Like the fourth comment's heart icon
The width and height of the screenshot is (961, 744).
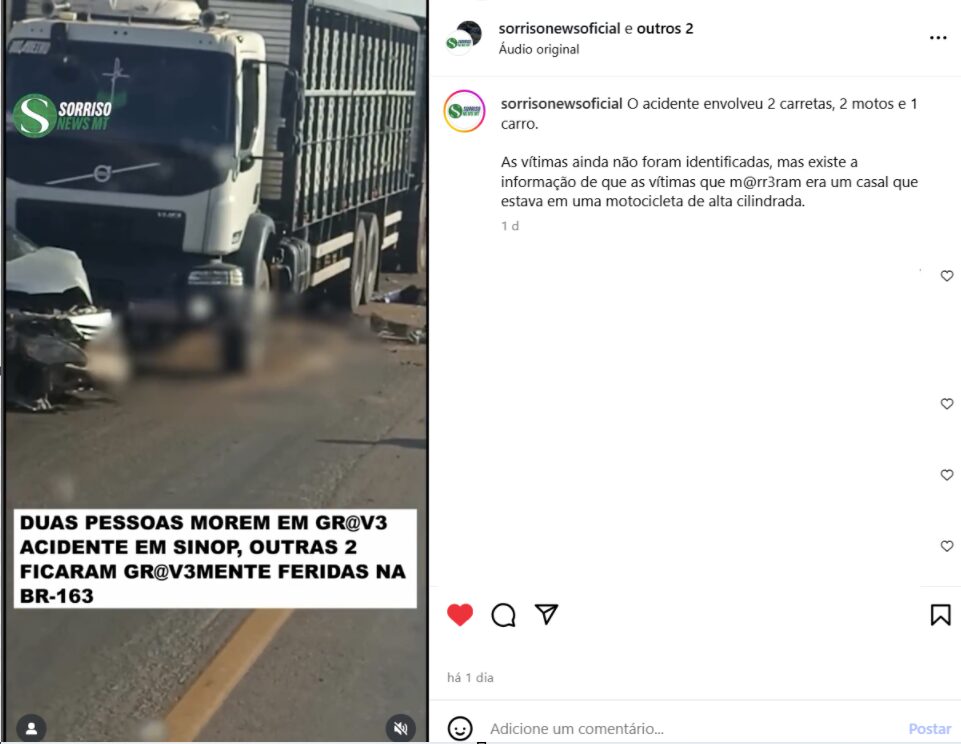click(946, 546)
